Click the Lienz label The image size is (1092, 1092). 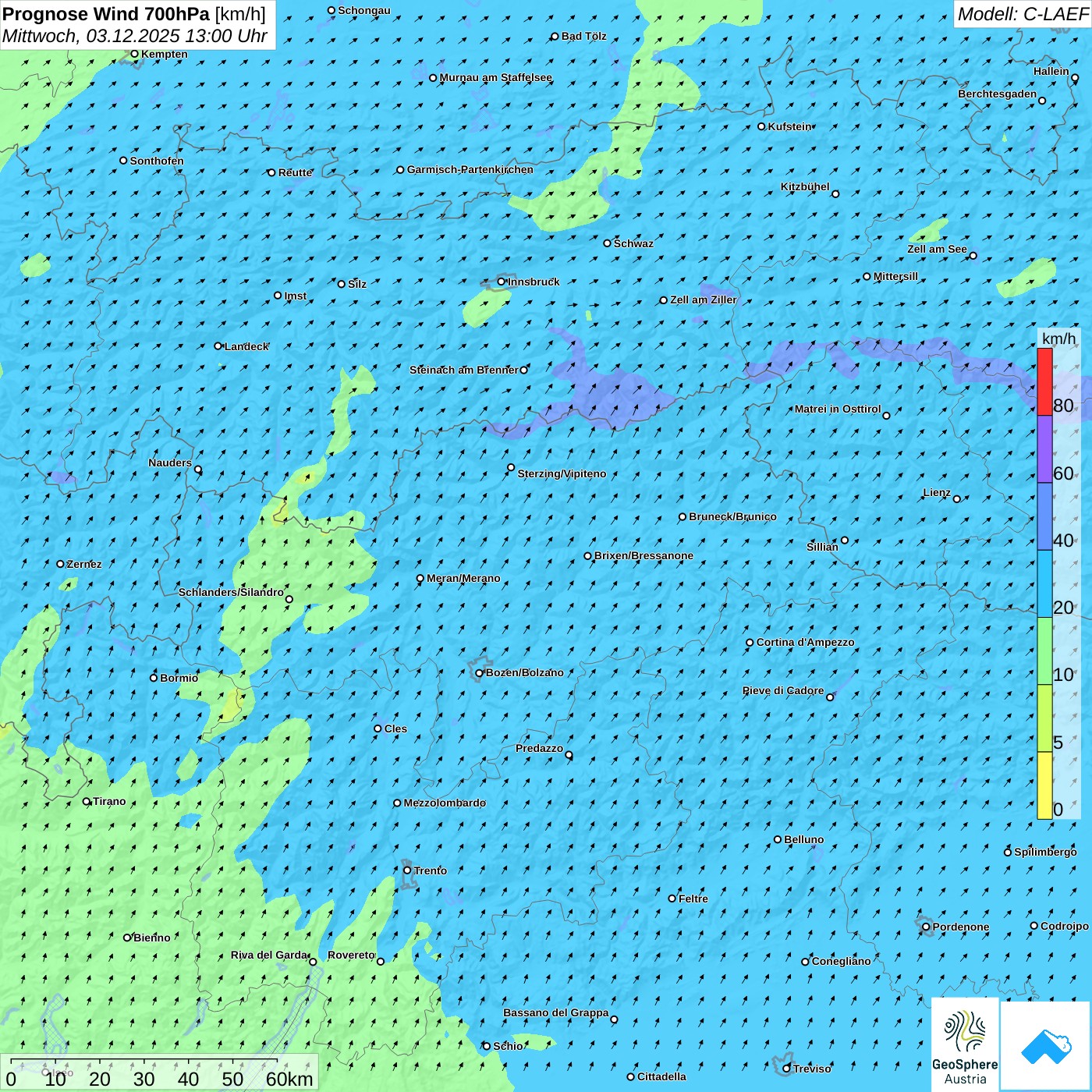coord(936,492)
